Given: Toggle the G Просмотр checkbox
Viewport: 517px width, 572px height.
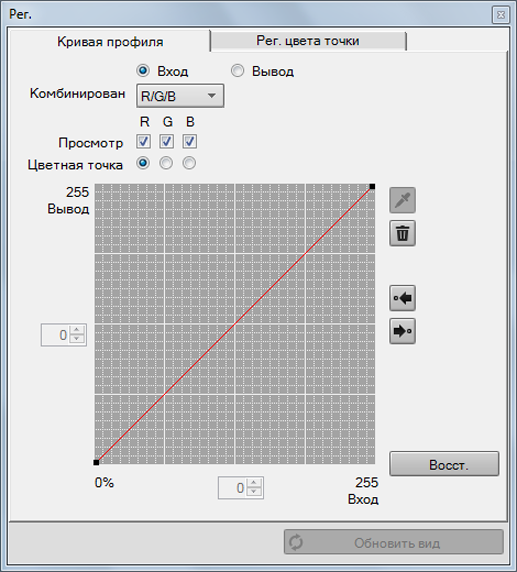Looking at the screenshot, I should click(166, 141).
